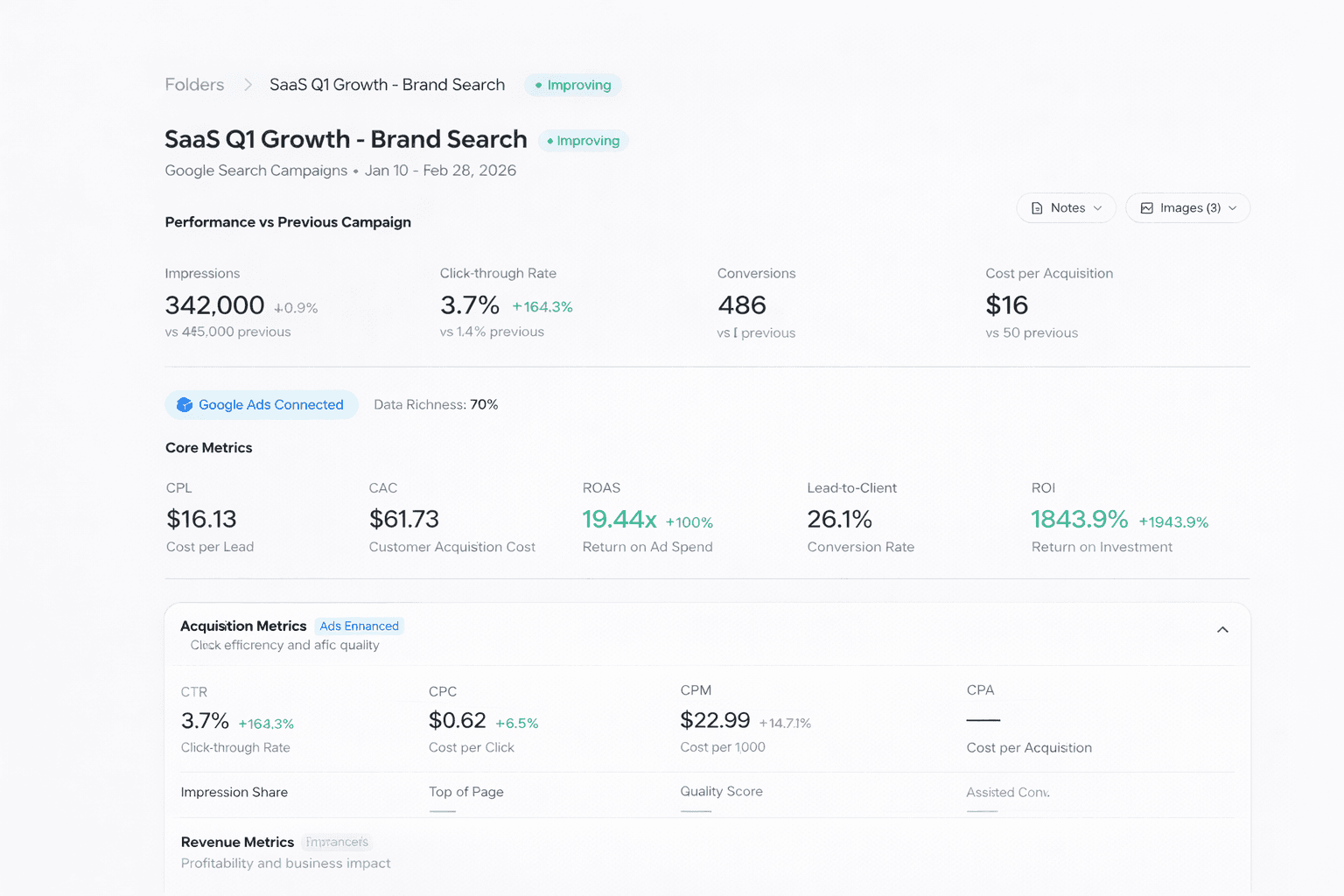
Task: Click the Ads Enhanced tag
Action: pyautogui.click(x=359, y=626)
